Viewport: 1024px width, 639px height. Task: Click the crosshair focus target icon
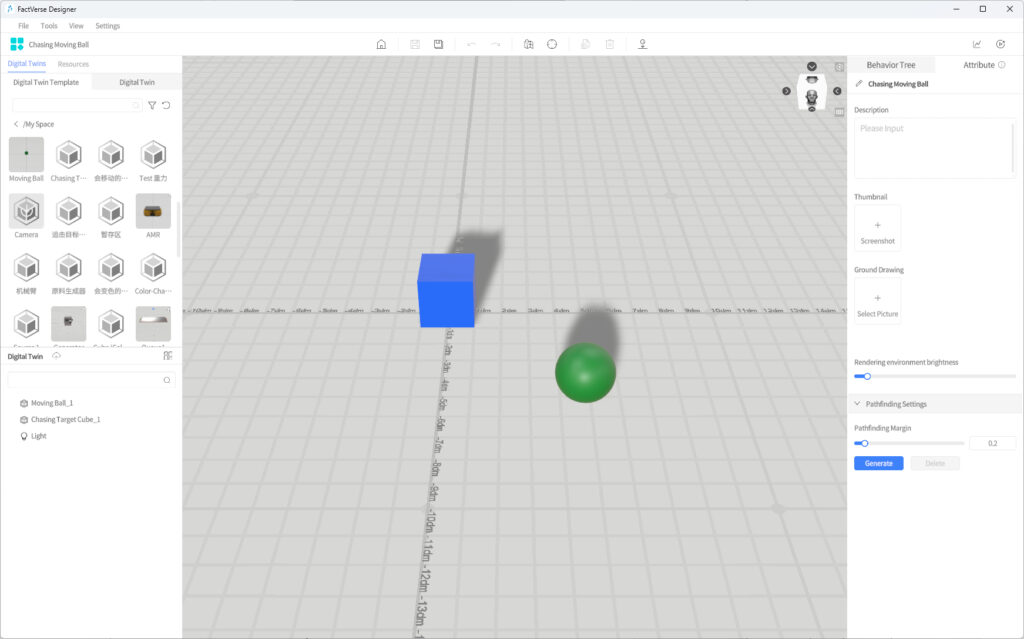point(552,44)
